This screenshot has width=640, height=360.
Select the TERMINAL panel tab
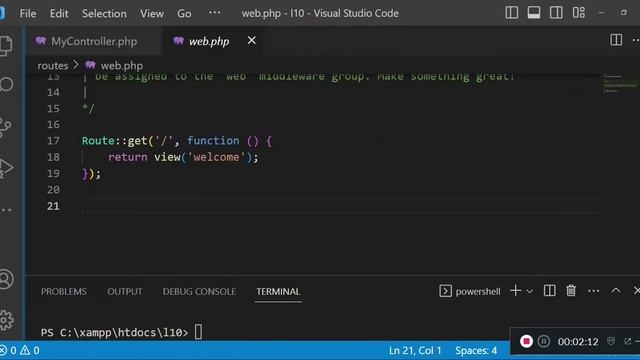(278, 291)
